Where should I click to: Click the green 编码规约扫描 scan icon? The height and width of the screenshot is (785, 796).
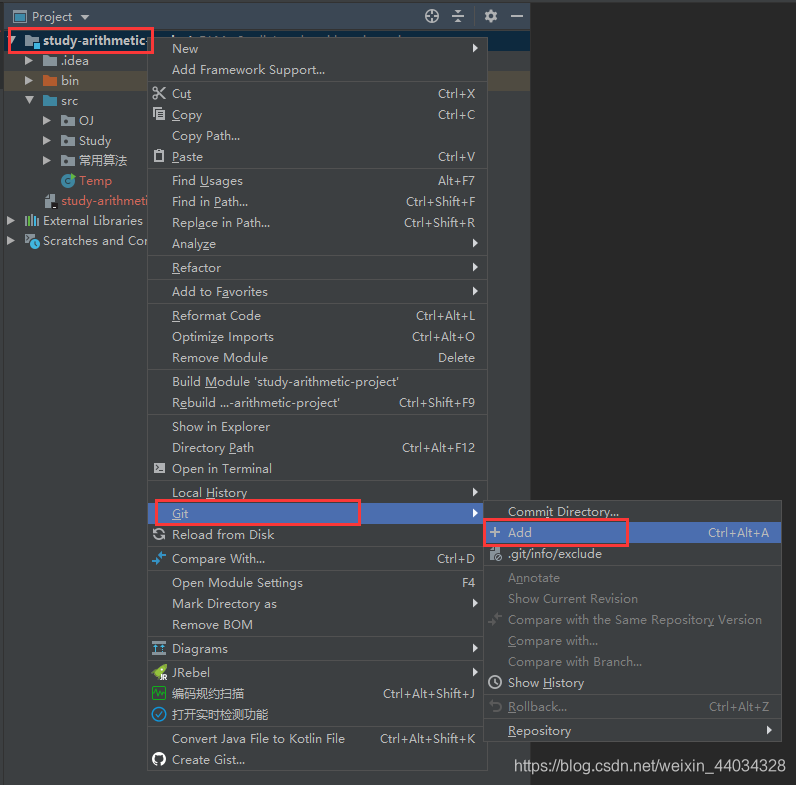(159, 693)
